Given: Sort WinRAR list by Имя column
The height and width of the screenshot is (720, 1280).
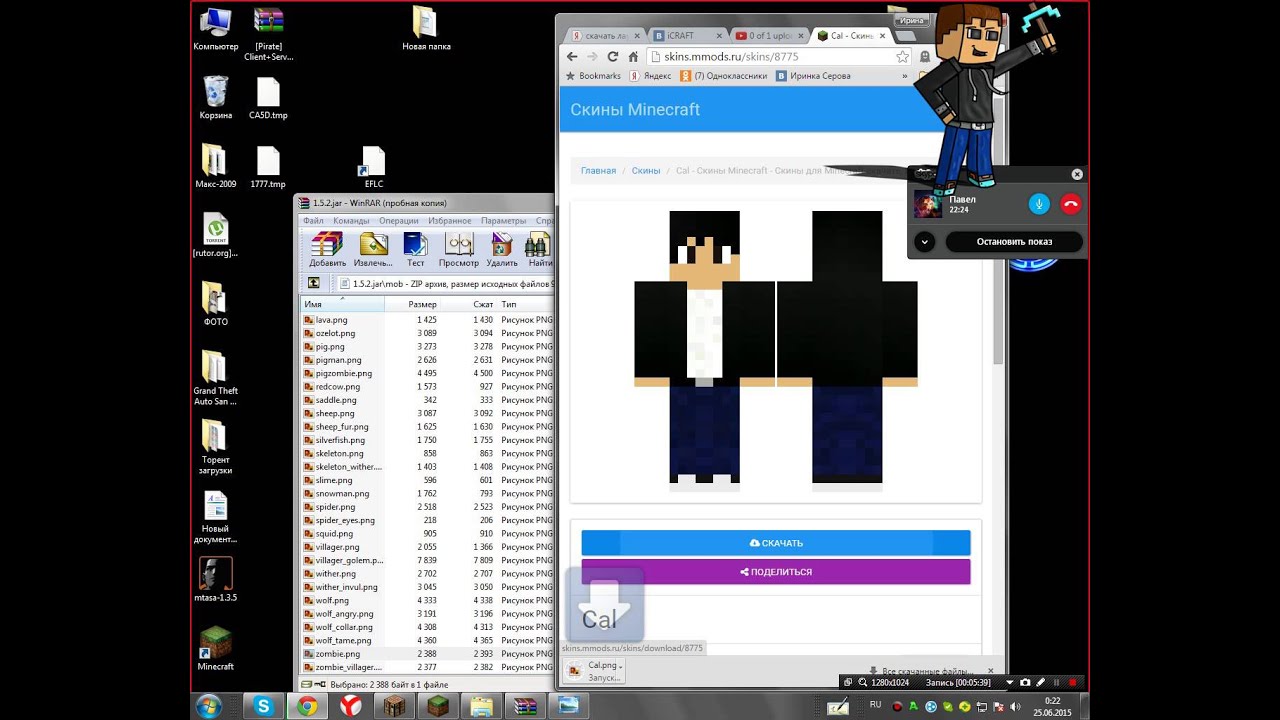Looking at the screenshot, I should click(x=342, y=304).
